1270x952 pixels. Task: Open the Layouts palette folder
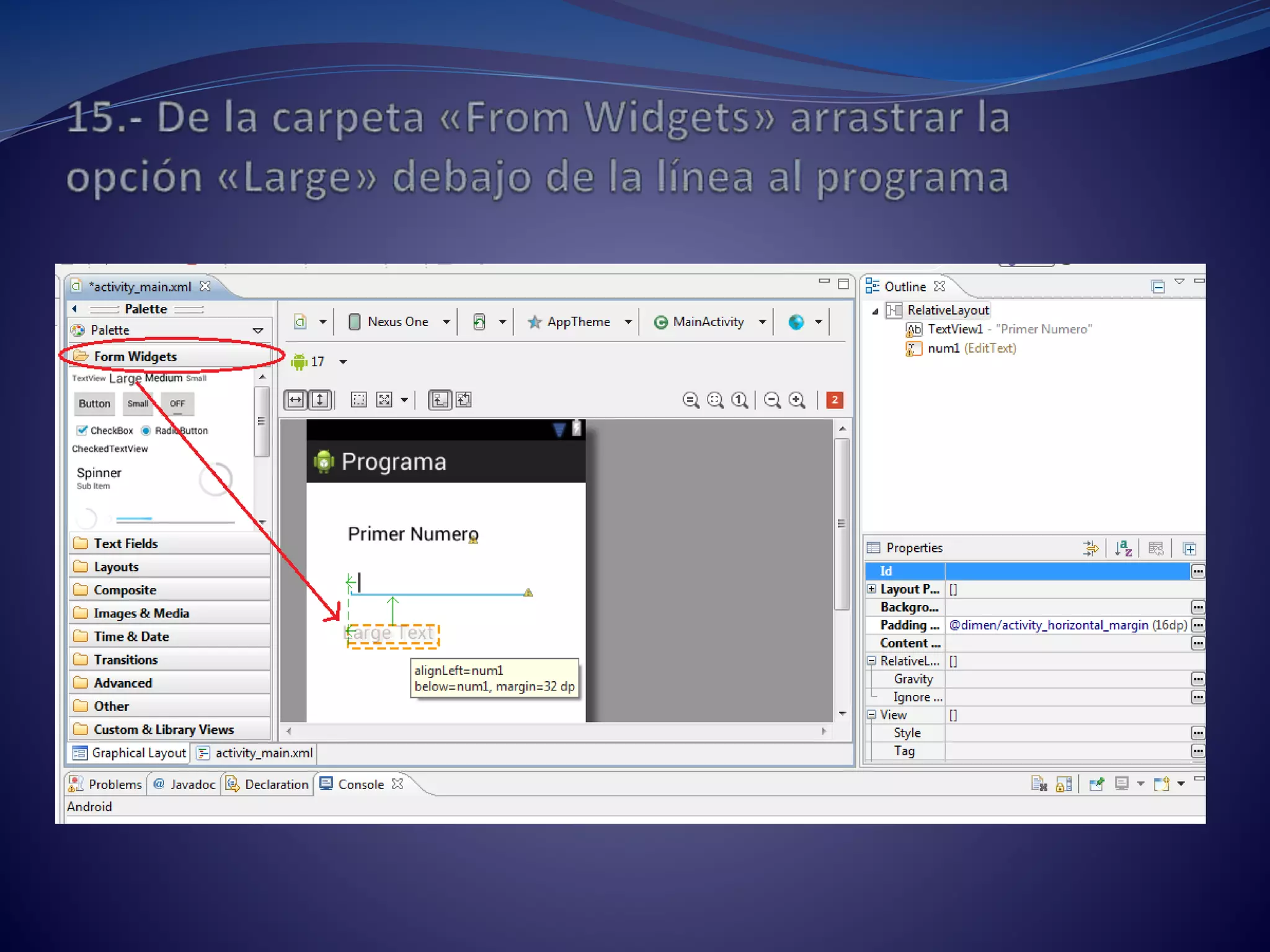(x=117, y=567)
